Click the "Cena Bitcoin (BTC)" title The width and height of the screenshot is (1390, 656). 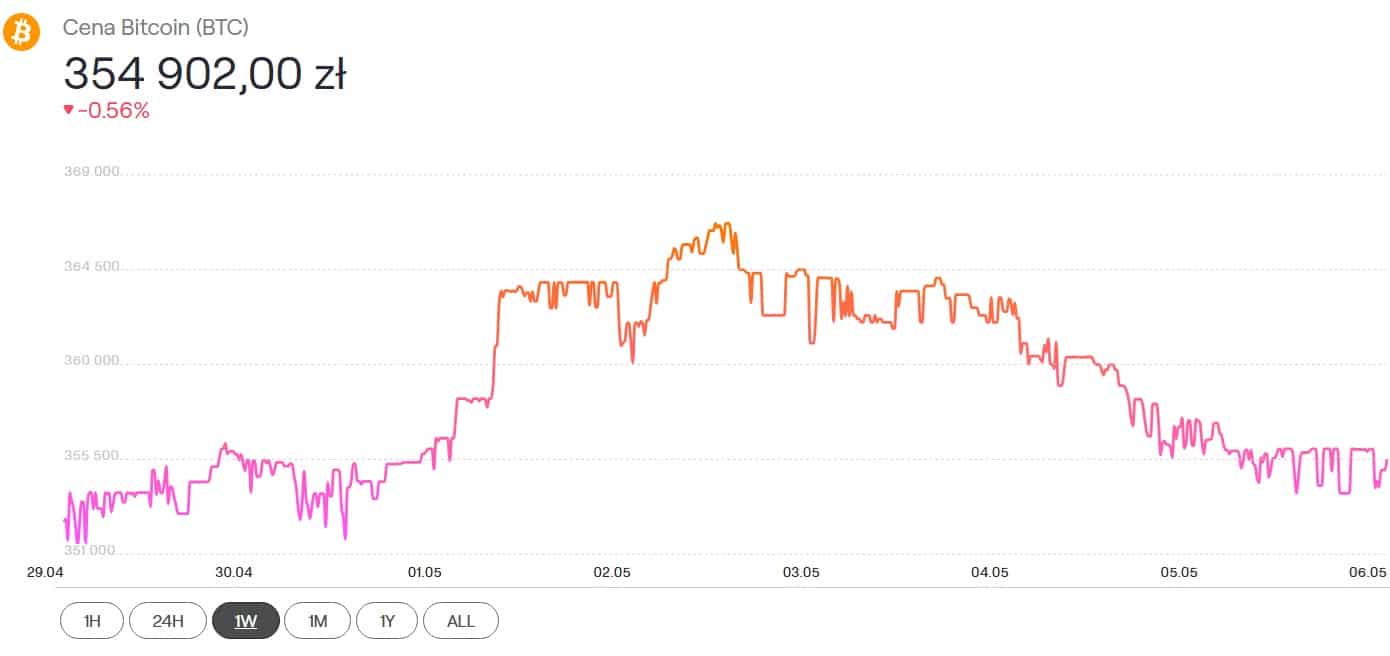(x=156, y=28)
